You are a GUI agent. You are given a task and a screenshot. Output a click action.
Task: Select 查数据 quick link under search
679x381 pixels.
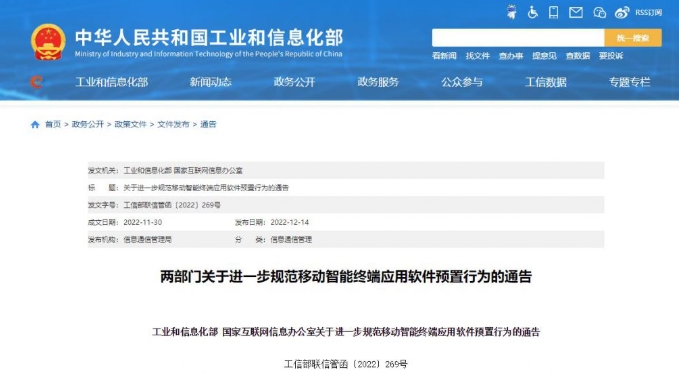pos(578,56)
